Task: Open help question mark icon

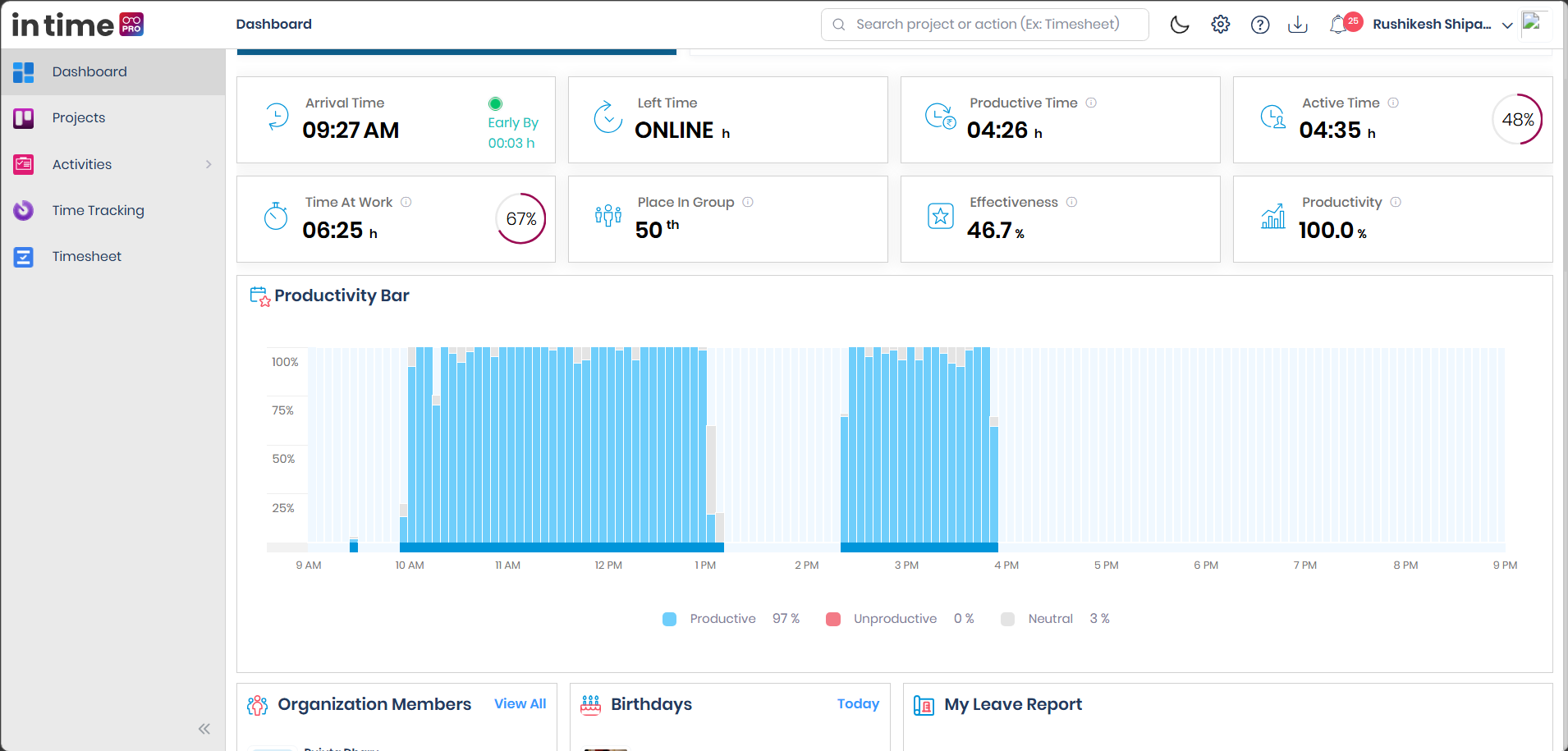Action: 1260,25
